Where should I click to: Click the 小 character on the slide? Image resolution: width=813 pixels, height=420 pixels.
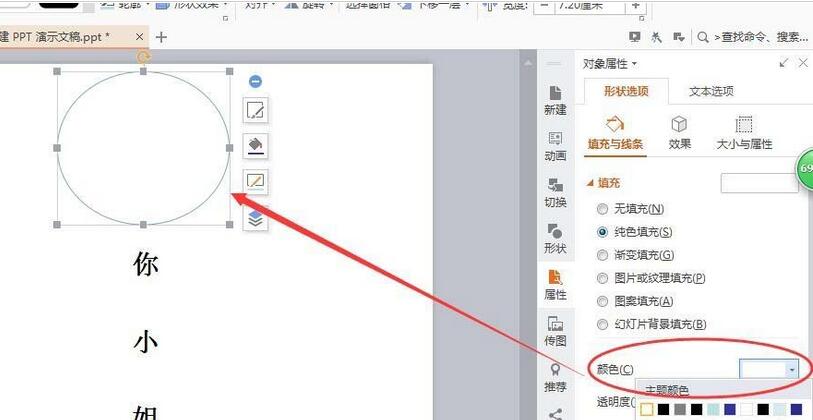click(x=146, y=342)
